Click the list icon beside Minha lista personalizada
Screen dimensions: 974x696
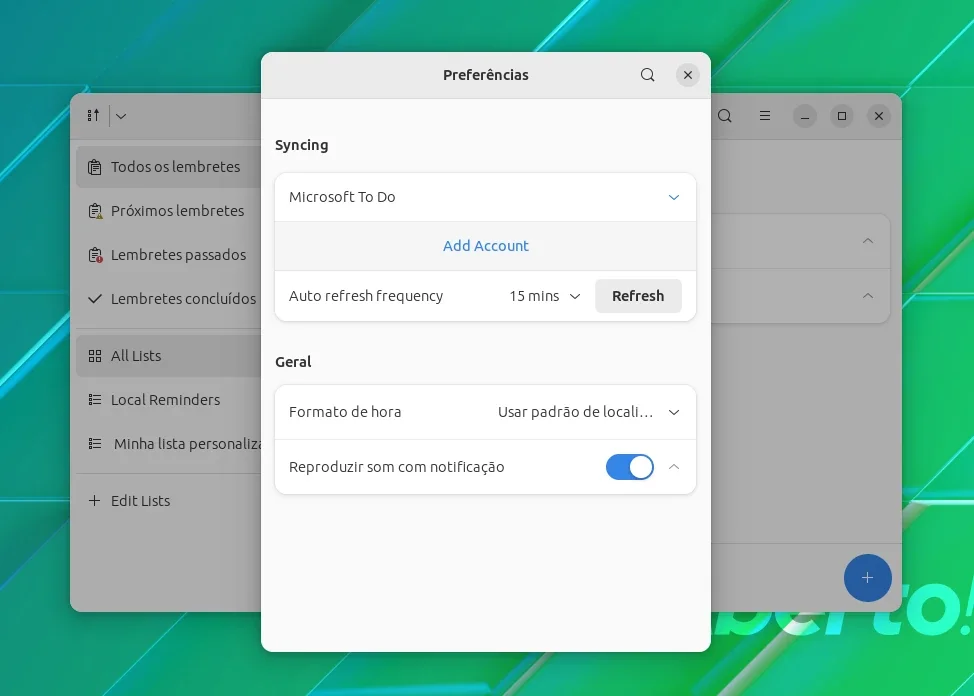(94, 444)
